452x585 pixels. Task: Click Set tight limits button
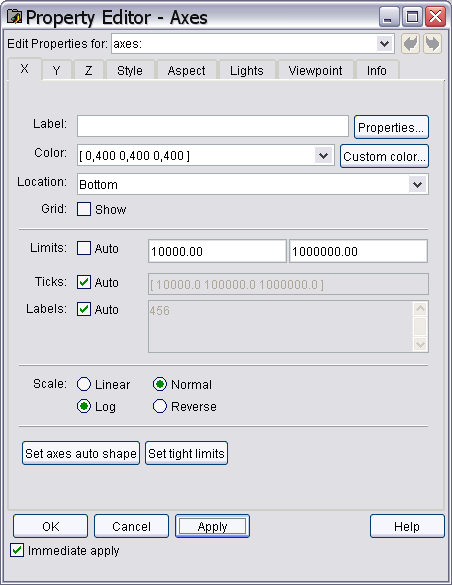click(186, 453)
